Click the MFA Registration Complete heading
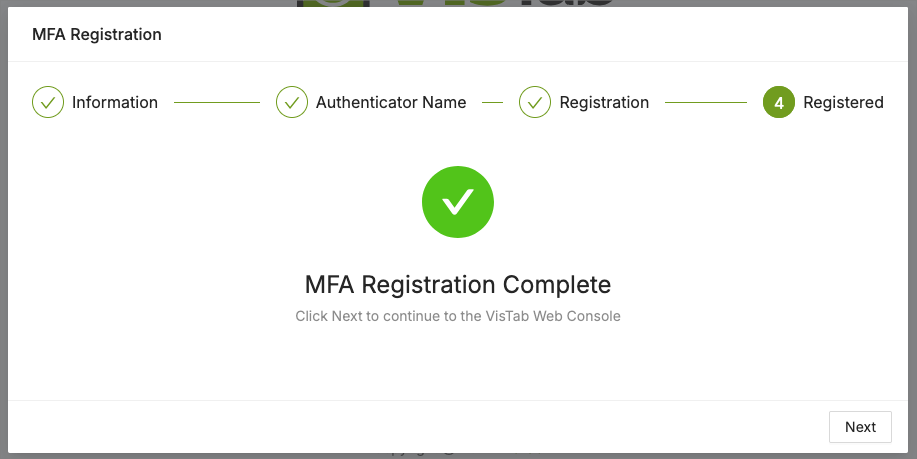Screen dimensions: 917x459 coord(458,284)
